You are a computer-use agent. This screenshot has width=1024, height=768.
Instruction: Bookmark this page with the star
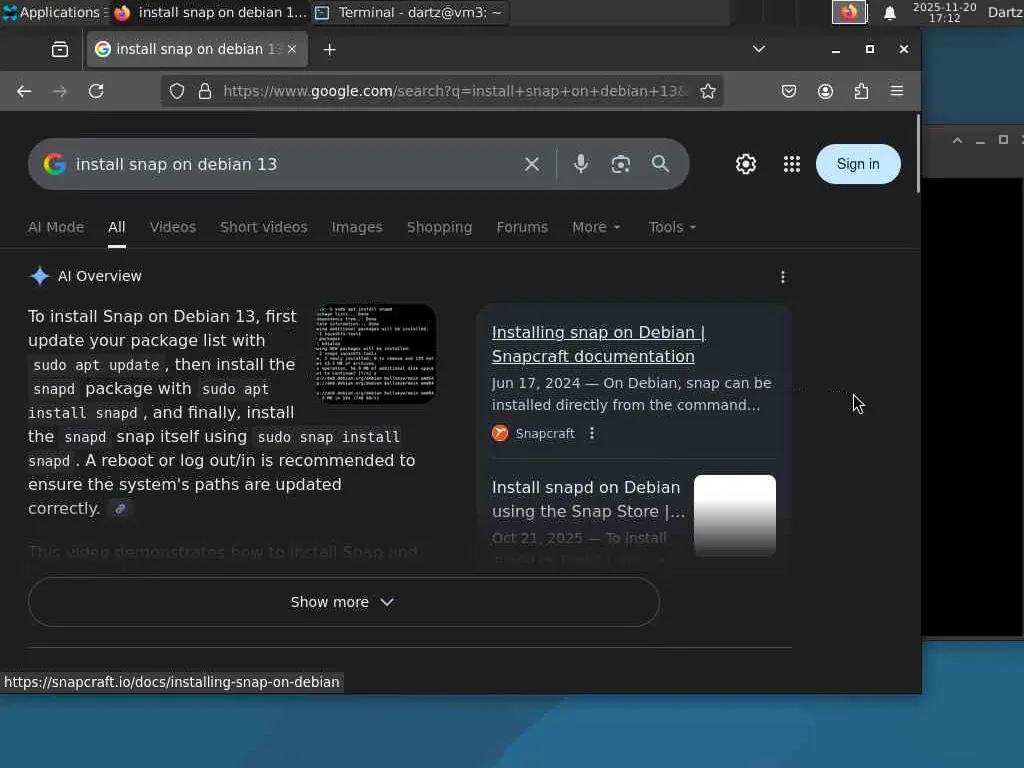tap(708, 91)
